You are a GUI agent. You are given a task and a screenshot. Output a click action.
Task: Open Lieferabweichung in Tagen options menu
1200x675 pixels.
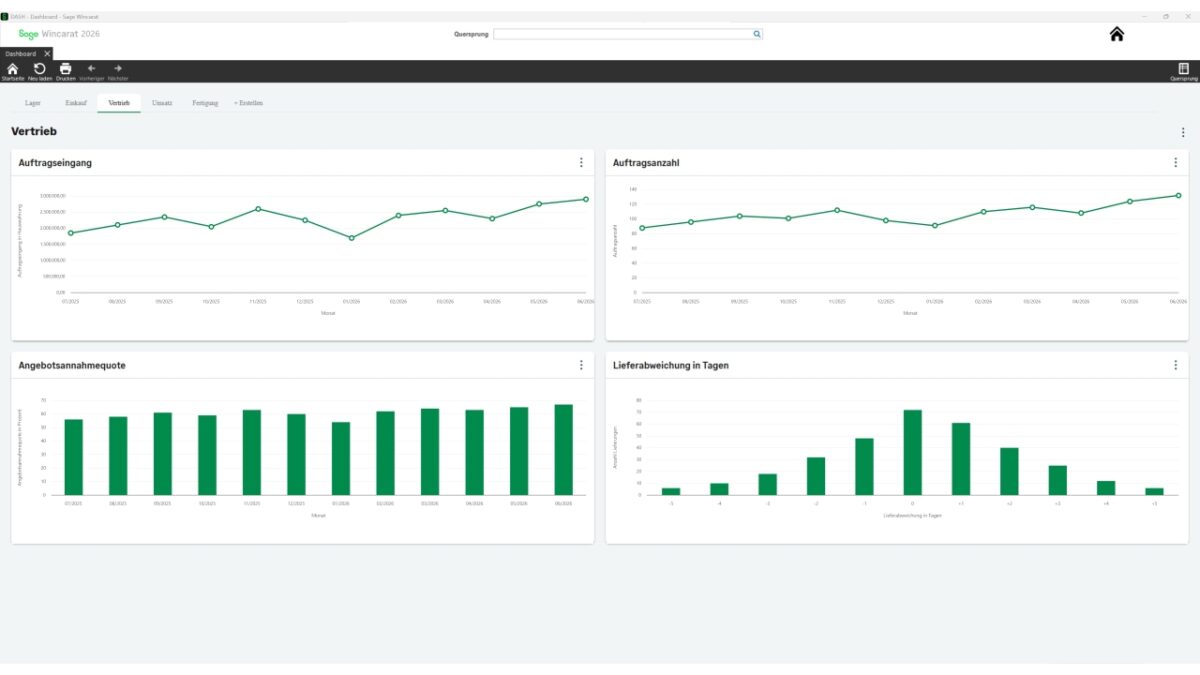(1176, 365)
